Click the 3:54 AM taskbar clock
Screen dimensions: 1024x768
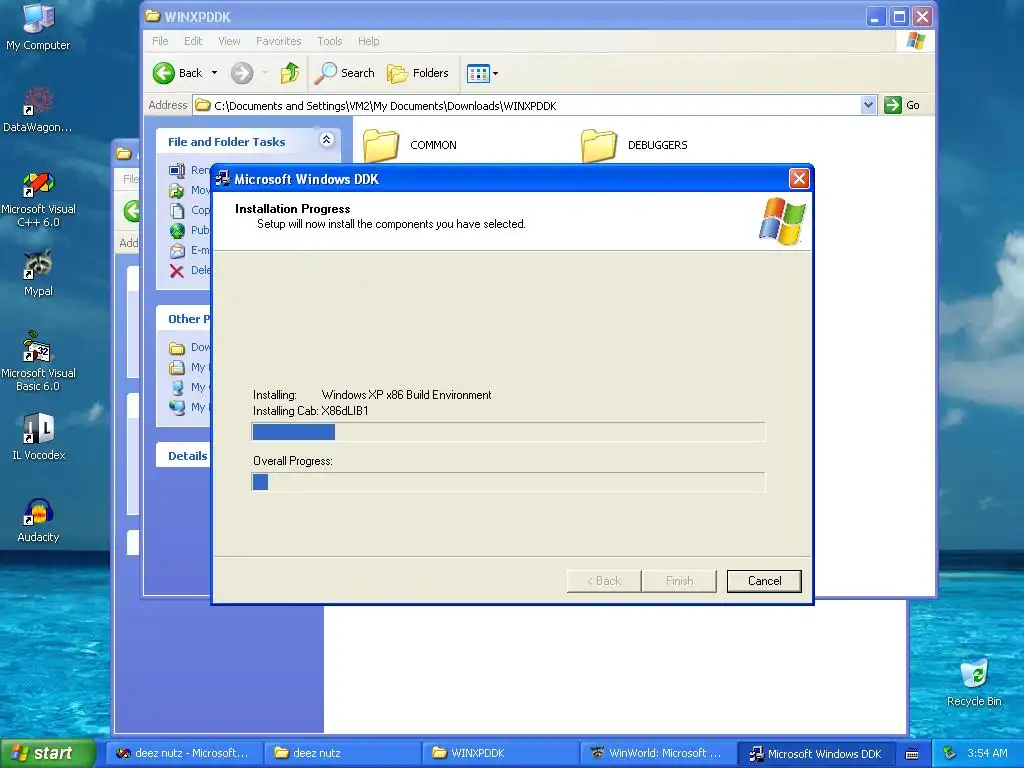point(987,753)
